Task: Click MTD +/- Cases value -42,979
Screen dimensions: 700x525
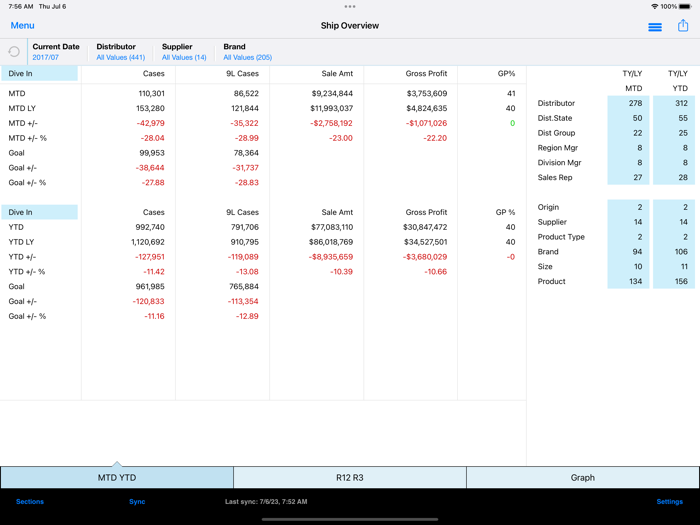Action: (150, 123)
